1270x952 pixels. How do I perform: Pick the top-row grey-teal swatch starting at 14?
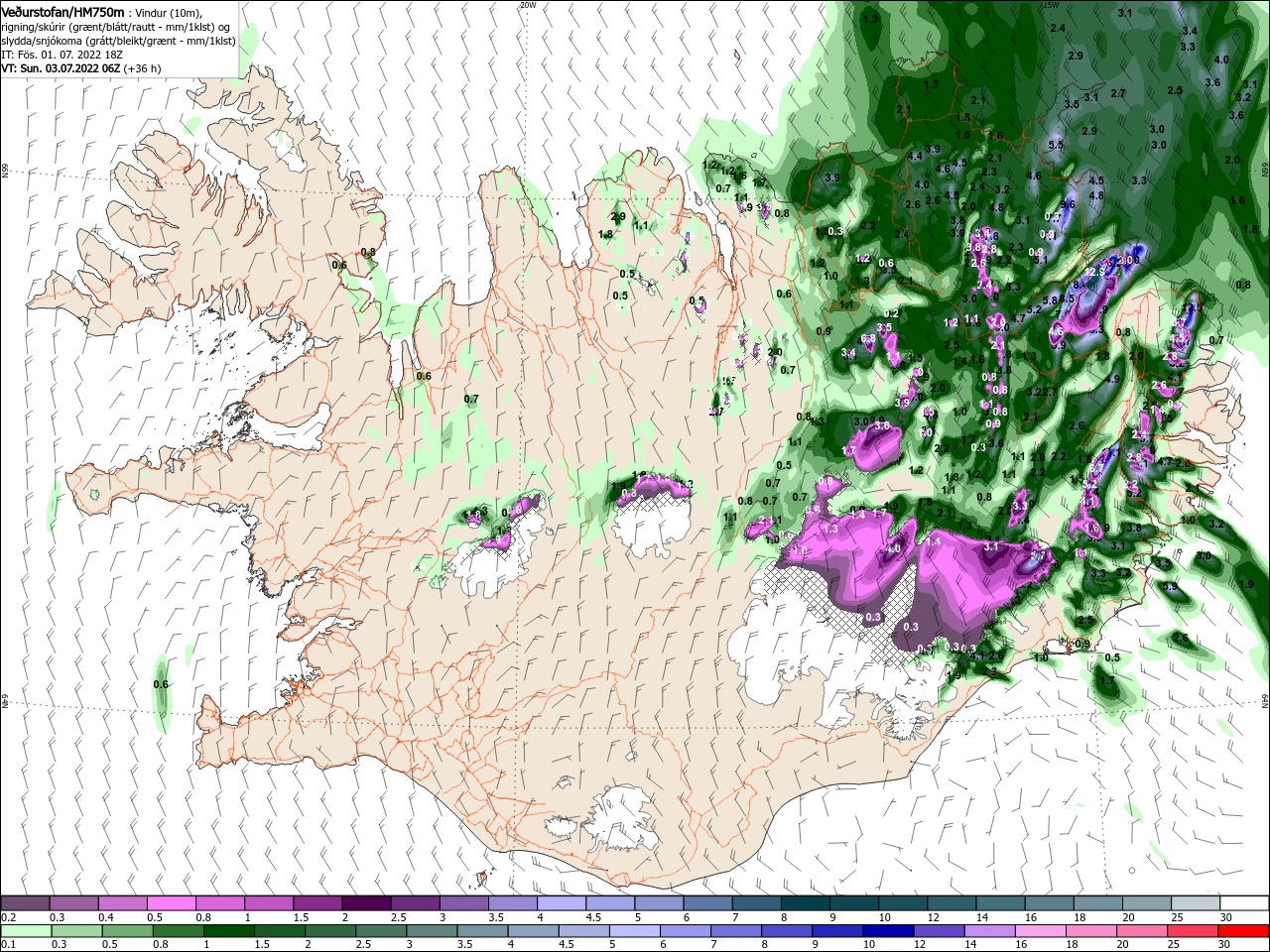click(1001, 903)
